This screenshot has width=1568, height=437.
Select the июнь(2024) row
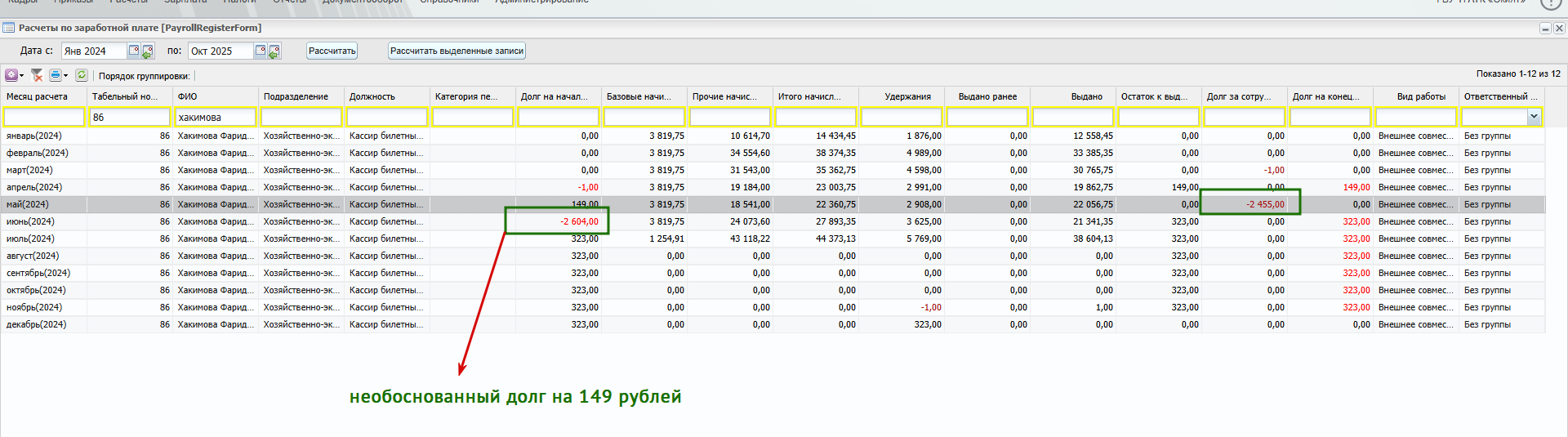(773, 221)
